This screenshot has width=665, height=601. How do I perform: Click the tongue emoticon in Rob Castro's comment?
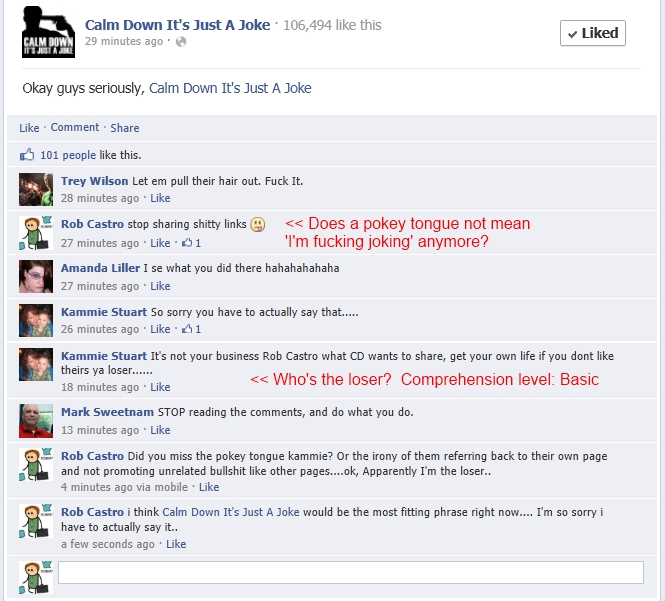[257, 224]
